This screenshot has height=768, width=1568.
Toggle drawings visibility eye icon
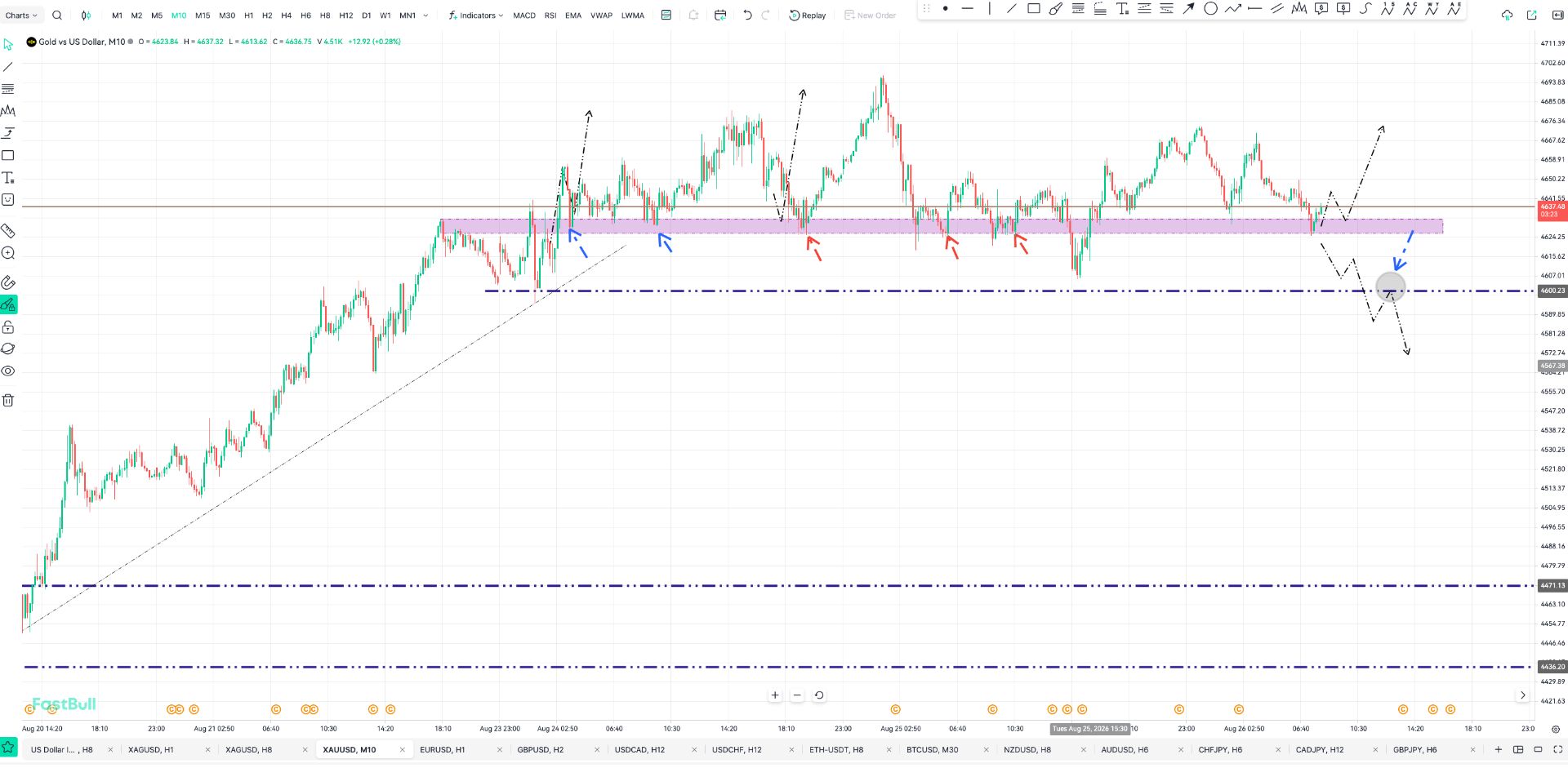pyautogui.click(x=8, y=371)
